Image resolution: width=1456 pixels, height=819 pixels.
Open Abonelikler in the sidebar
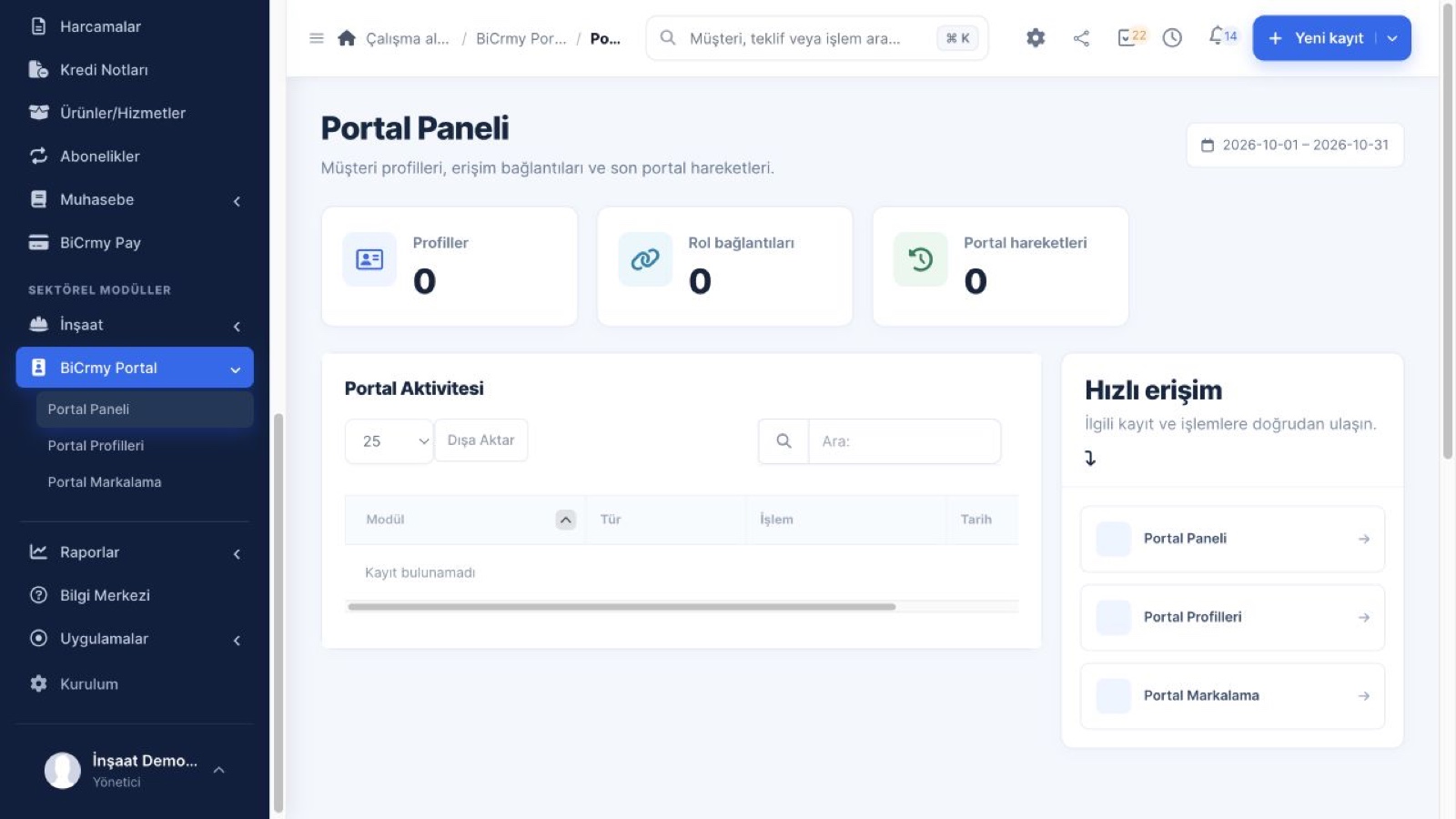coord(135,156)
